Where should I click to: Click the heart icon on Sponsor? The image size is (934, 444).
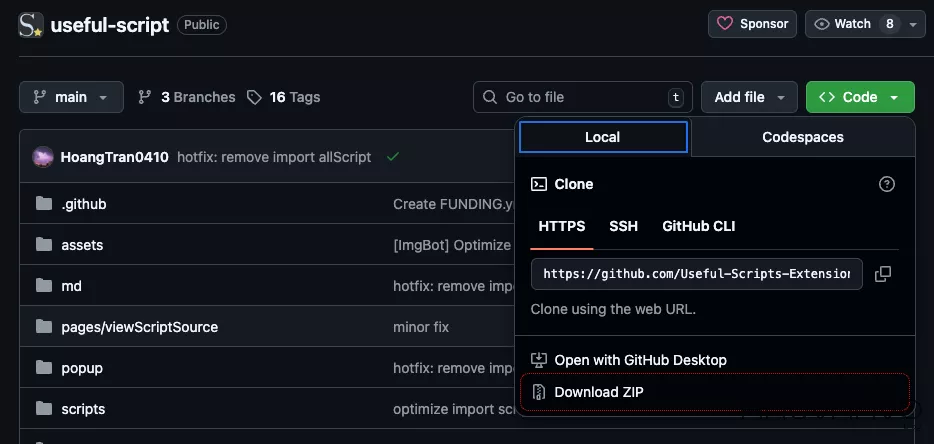click(725, 24)
